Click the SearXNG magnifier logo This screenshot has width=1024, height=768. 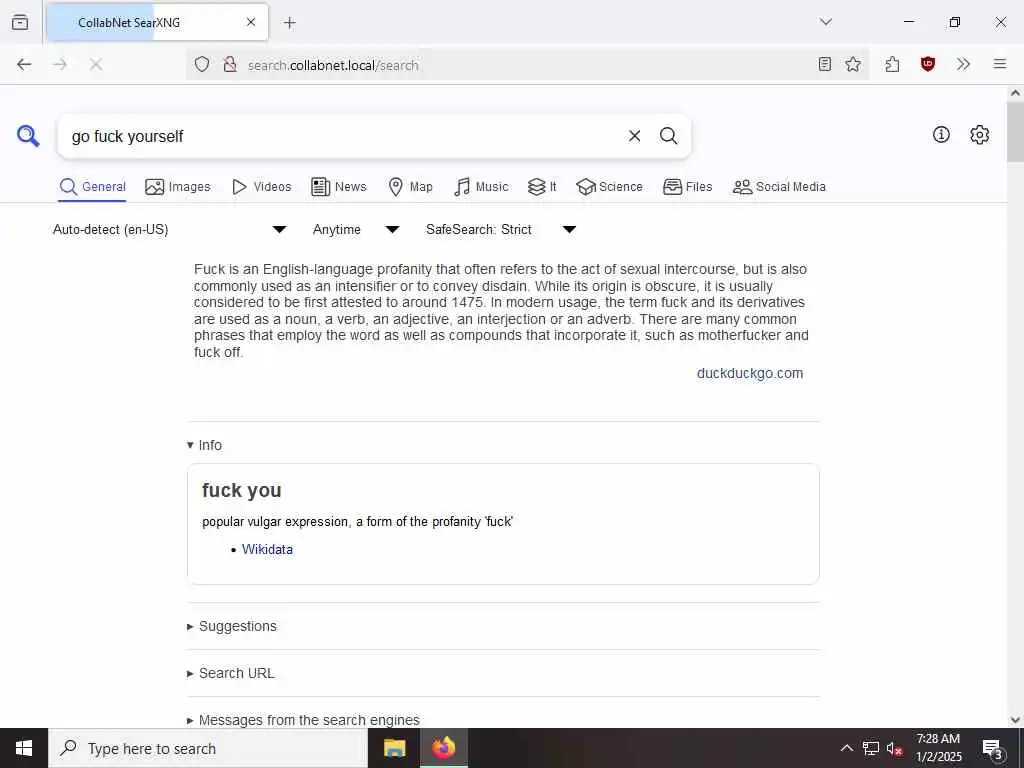click(28, 136)
